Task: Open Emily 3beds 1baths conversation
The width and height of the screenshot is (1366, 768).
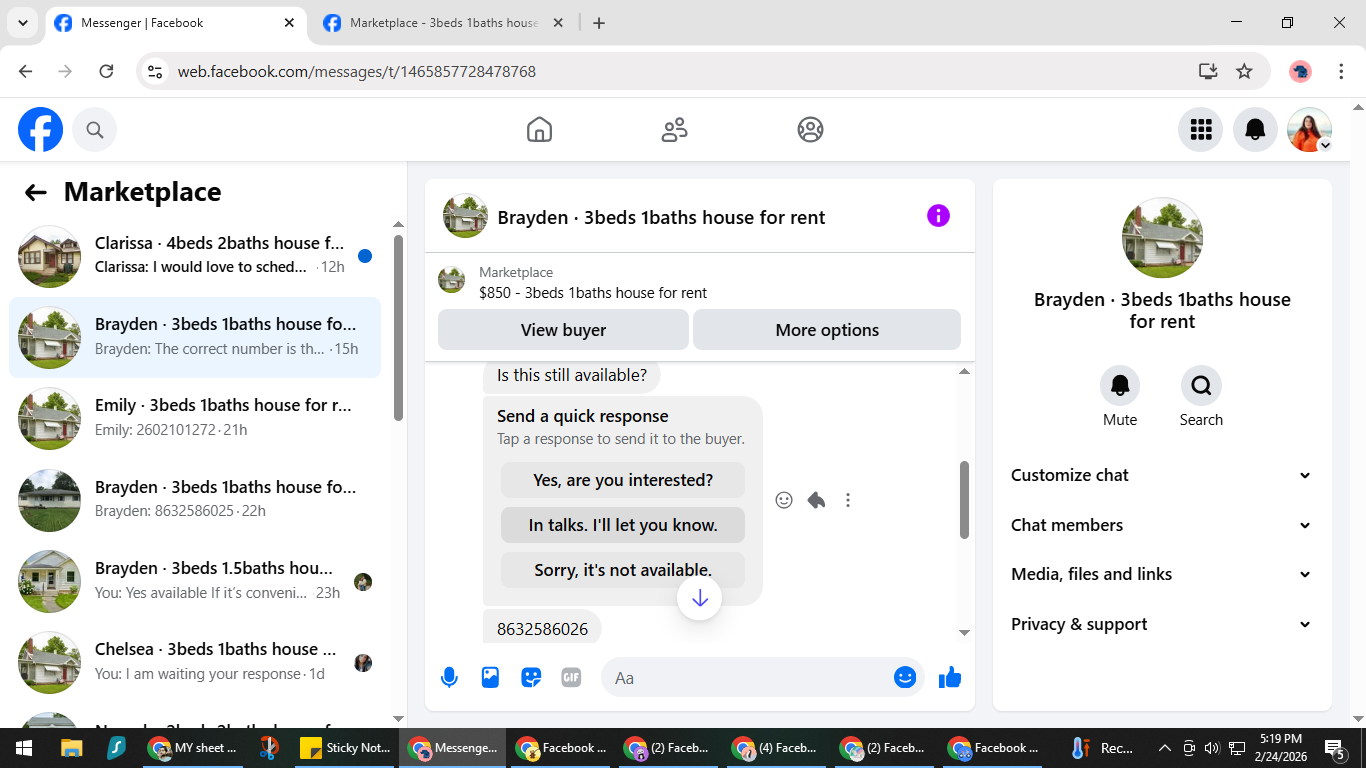Action: pos(195,418)
